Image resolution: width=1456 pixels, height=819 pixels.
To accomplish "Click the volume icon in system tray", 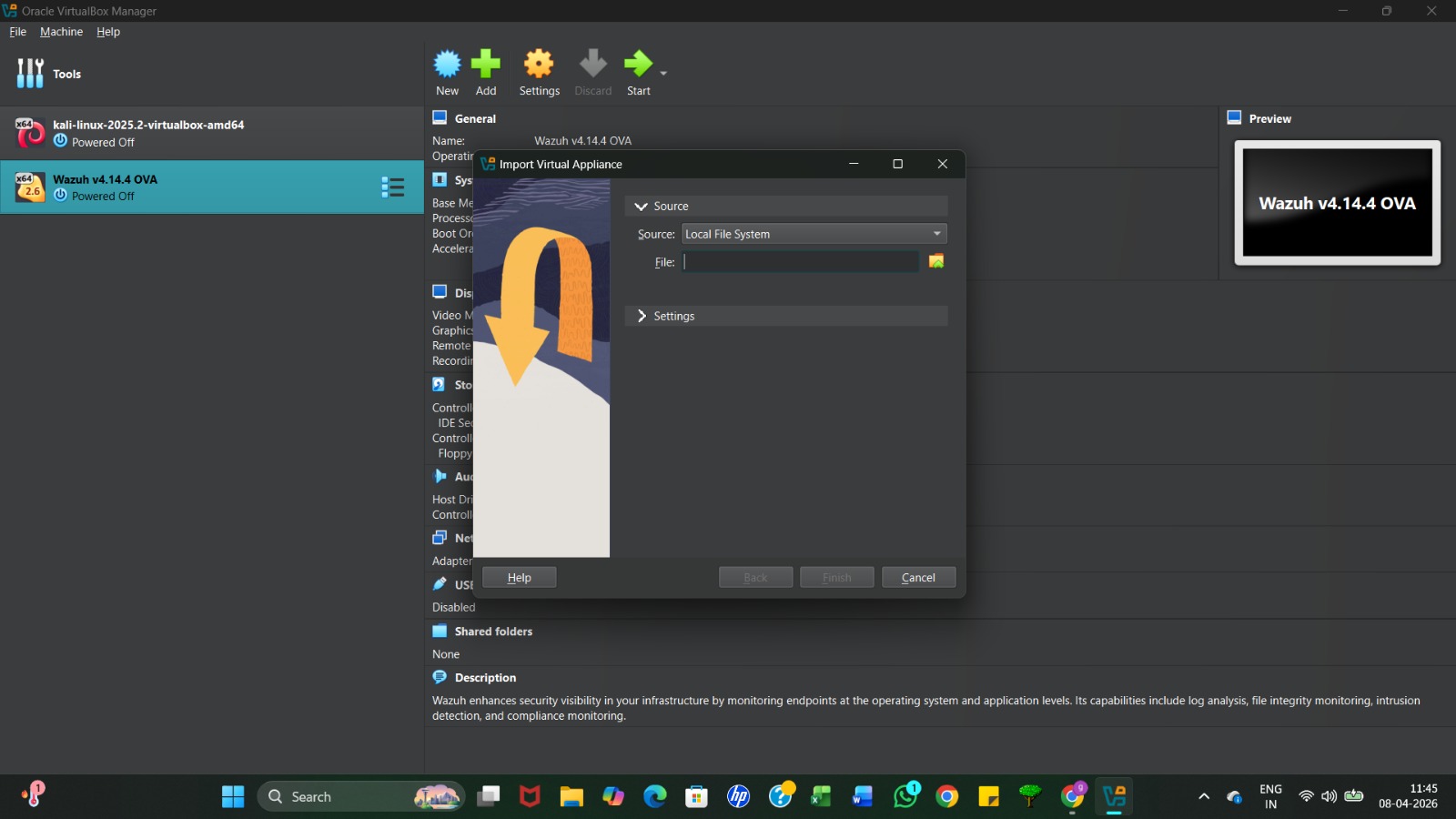I will (x=1330, y=797).
